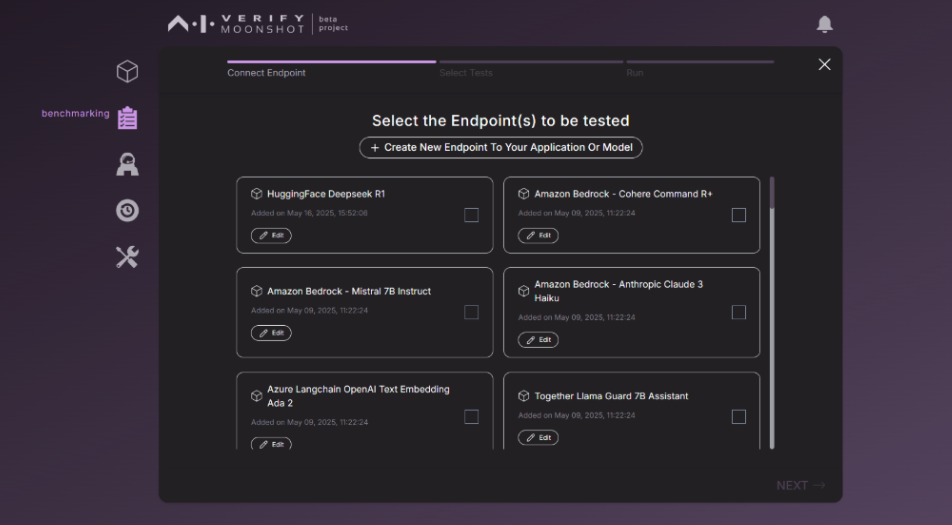Click cube icon beside Mistral 7B Instruct
The height and width of the screenshot is (525, 952).
[256, 291]
